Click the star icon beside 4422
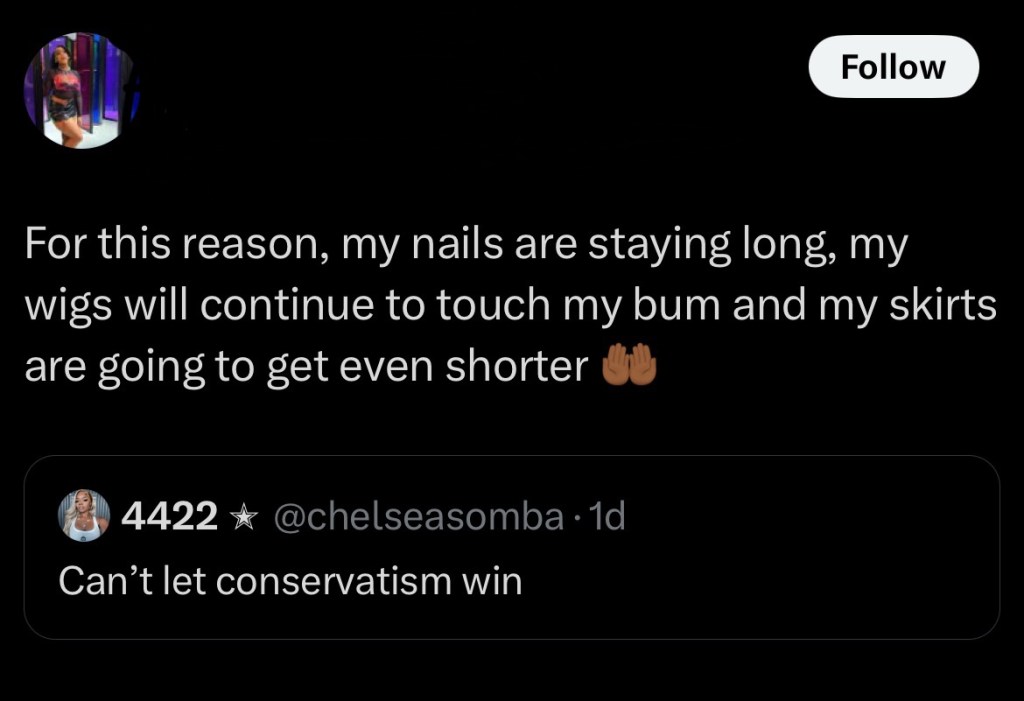Screen dimensions: 1024x701 [241, 517]
